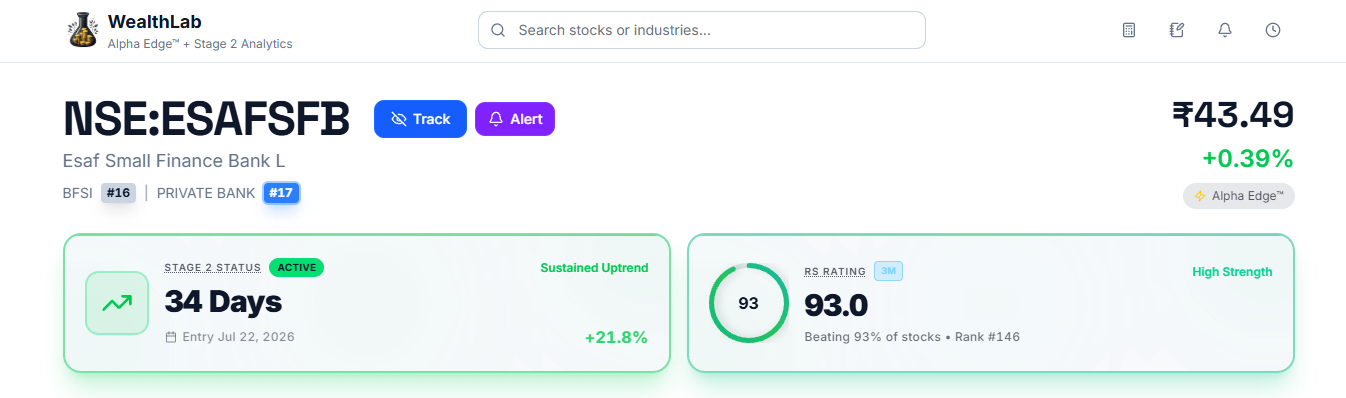The width and height of the screenshot is (1346, 398).
Task: Click Beating 93% of stocks Rank #146 text
Action: pyautogui.click(x=912, y=337)
